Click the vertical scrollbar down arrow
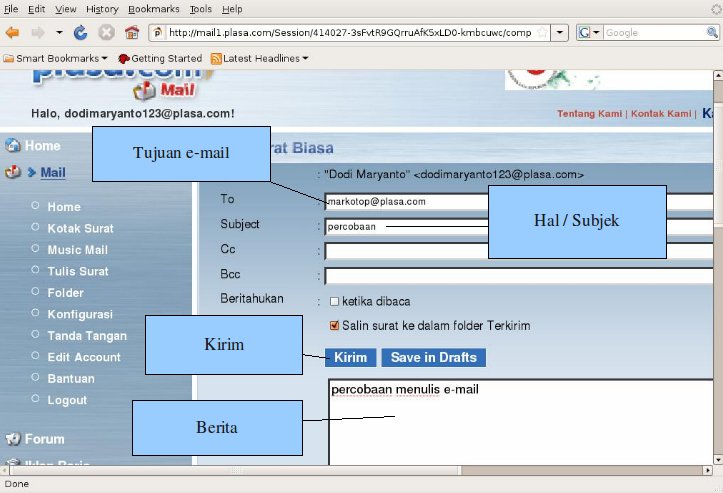723x493 pixels. [718, 460]
